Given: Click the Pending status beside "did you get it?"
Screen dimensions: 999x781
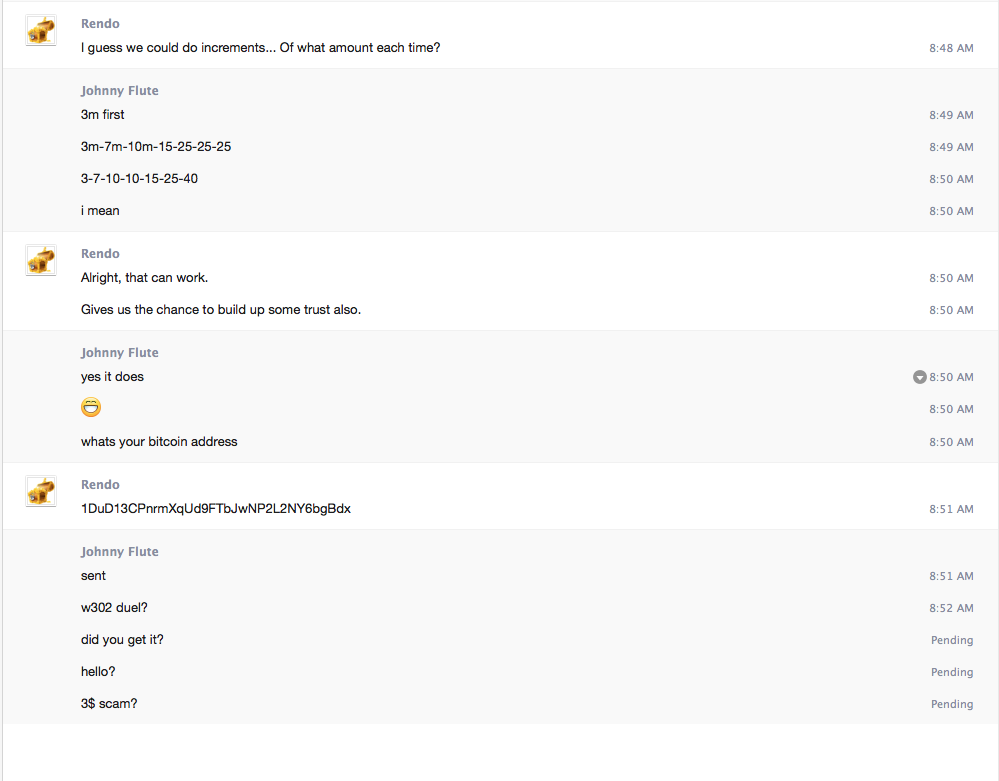Looking at the screenshot, I should coord(951,640).
